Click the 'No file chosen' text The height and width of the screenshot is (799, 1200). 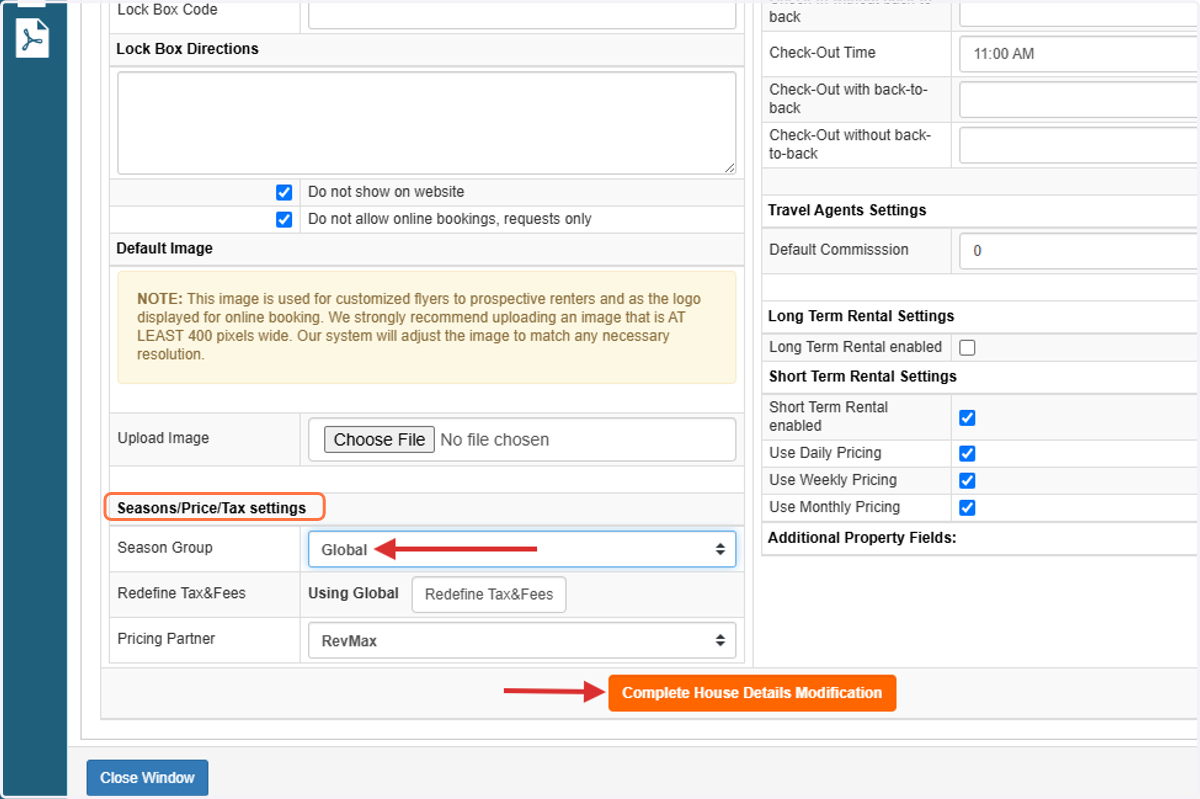495,440
